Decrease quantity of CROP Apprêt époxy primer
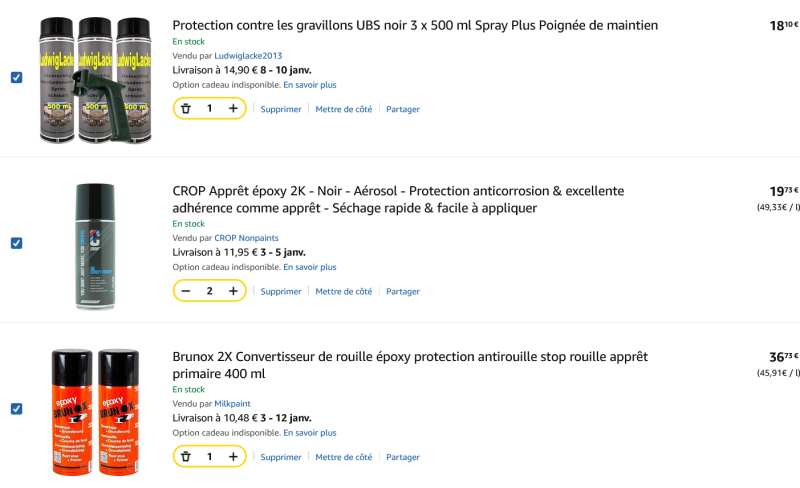Screen dimensions: 800x488 pos(186,291)
